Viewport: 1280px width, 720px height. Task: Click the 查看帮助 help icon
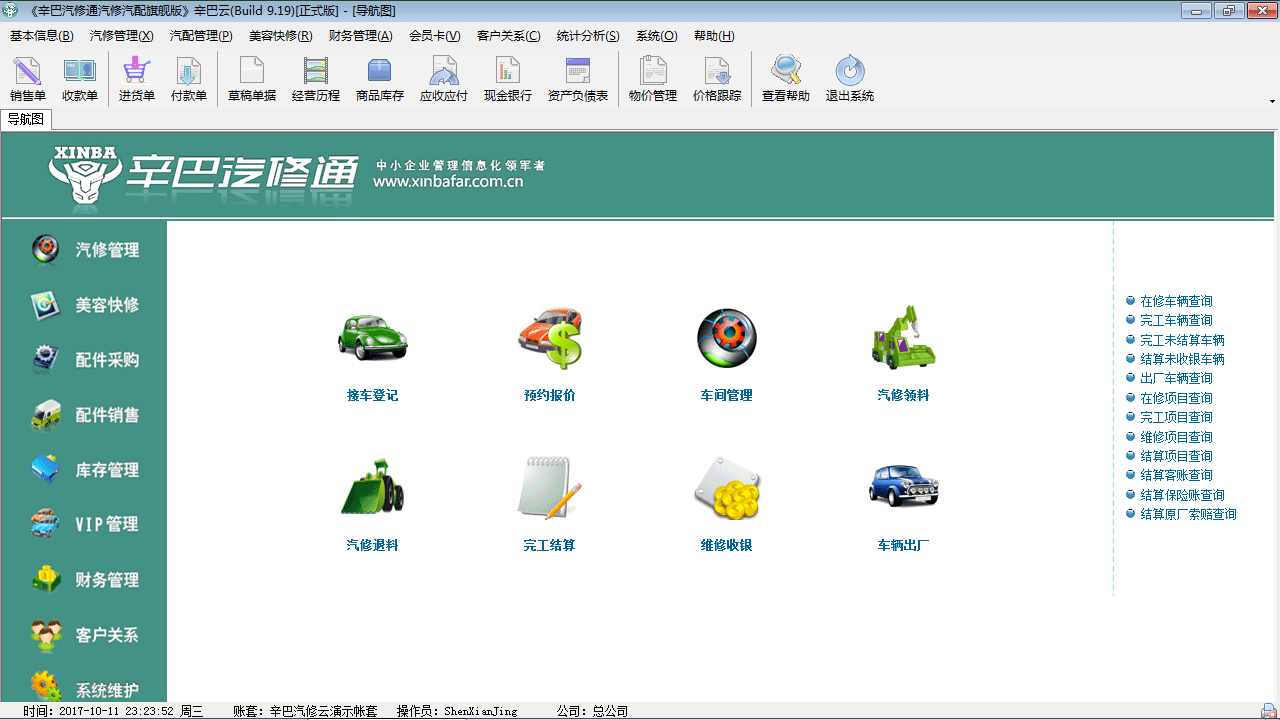coord(786,79)
